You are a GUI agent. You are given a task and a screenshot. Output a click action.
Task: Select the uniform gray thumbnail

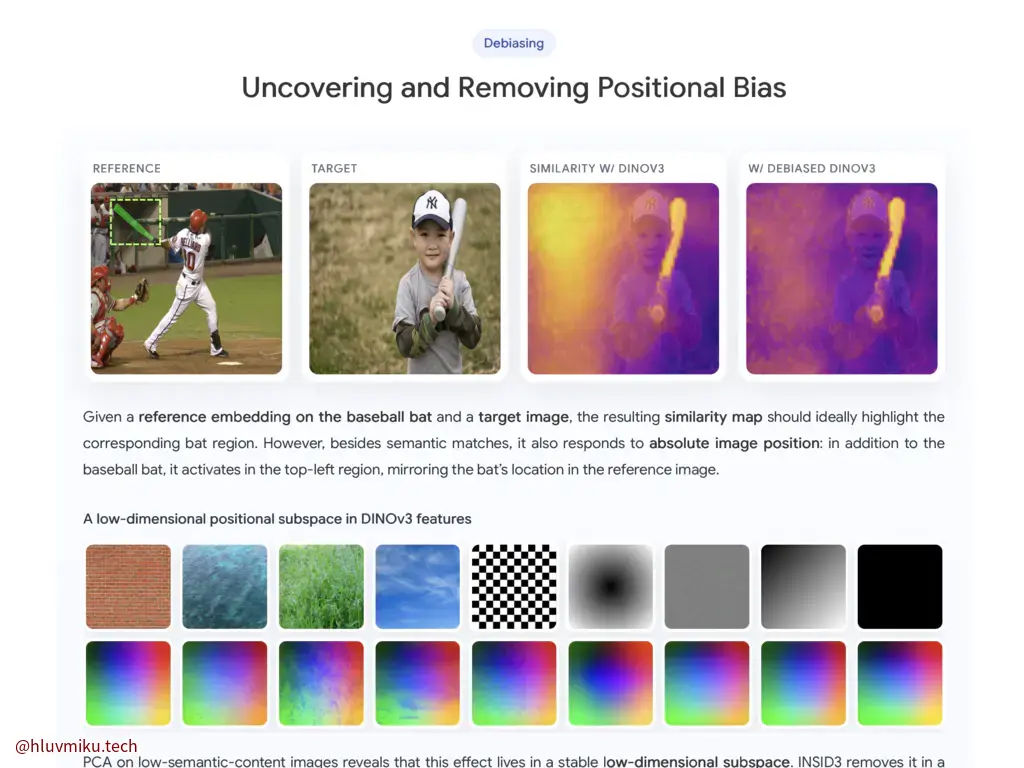pos(707,586)
